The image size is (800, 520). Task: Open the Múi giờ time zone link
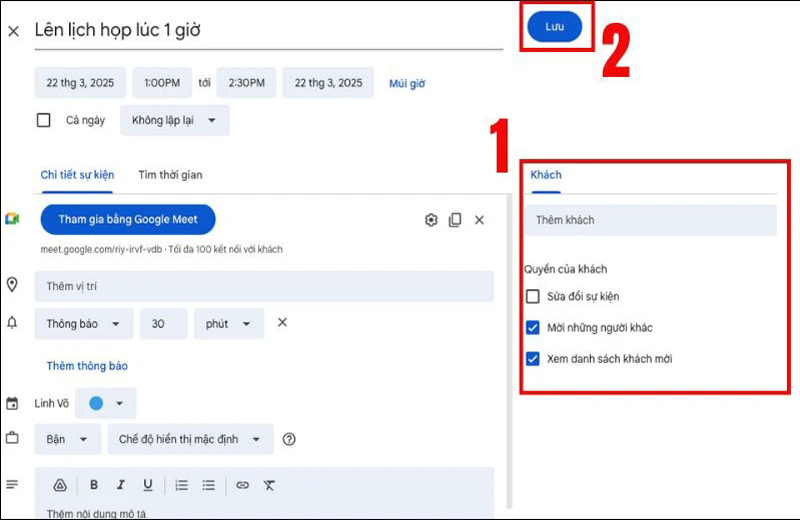coord(407,83)
